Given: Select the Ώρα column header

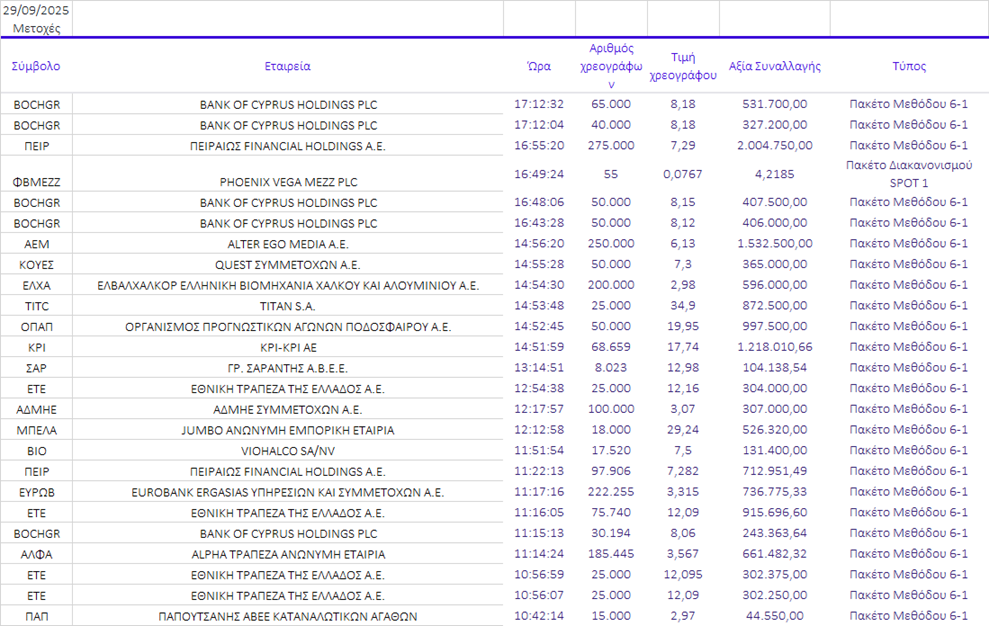Looking at the screenshot, I should [539, 66].
